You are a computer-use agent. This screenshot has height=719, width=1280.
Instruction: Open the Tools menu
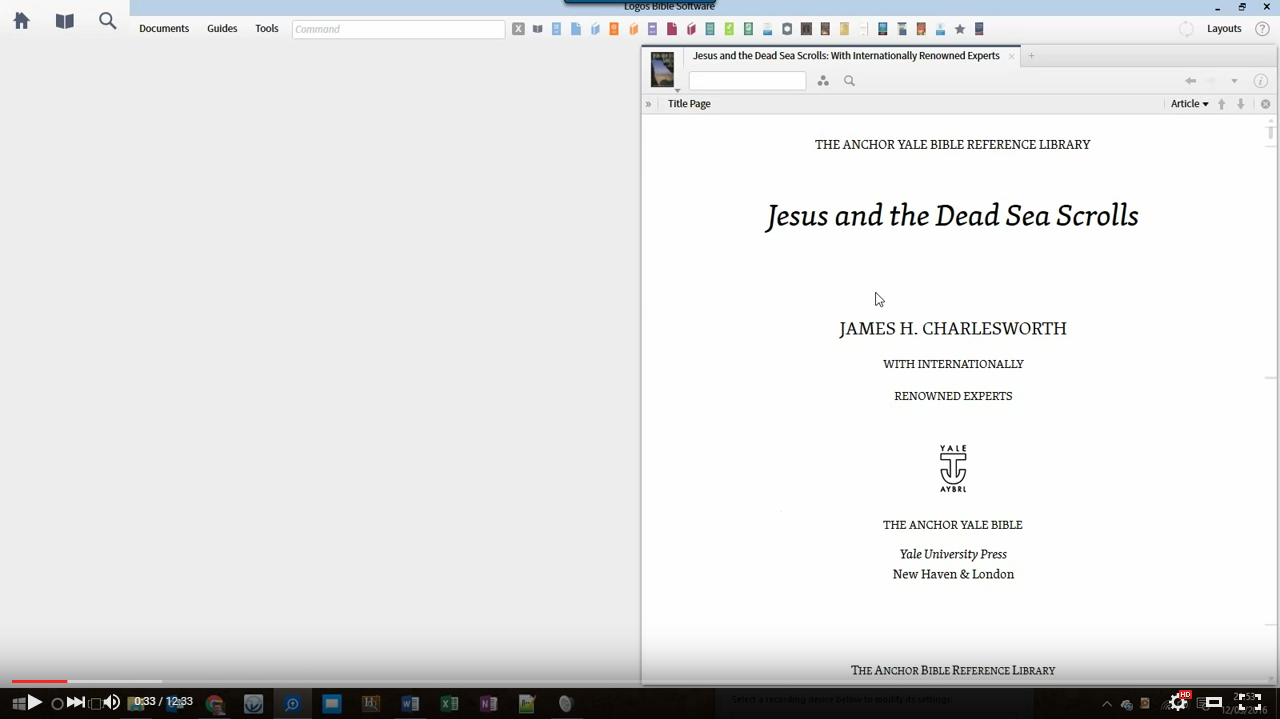267,29
